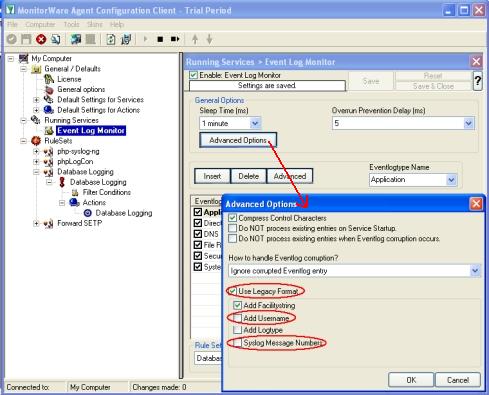Expand the Forward SETP ruleset node
This screenshot has width=489, height=395.
click(36, 223)
